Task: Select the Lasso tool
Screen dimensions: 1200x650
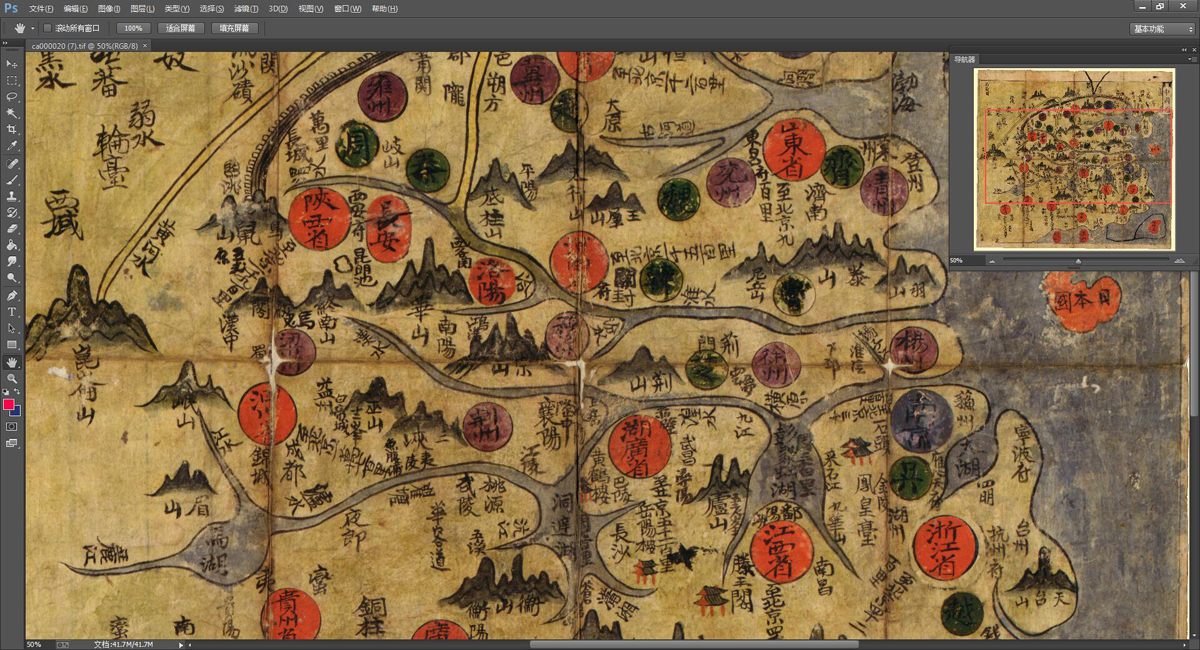Action: point(12,96)
